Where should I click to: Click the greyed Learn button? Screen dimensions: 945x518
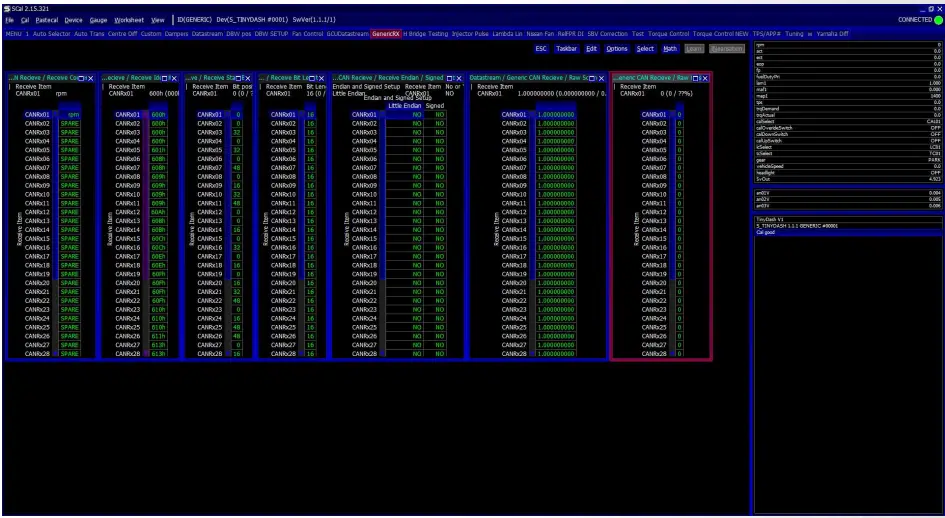(x=694, y=49)
